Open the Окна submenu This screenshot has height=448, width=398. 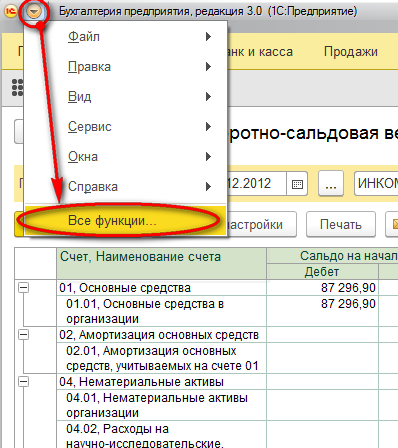(126, 157)
